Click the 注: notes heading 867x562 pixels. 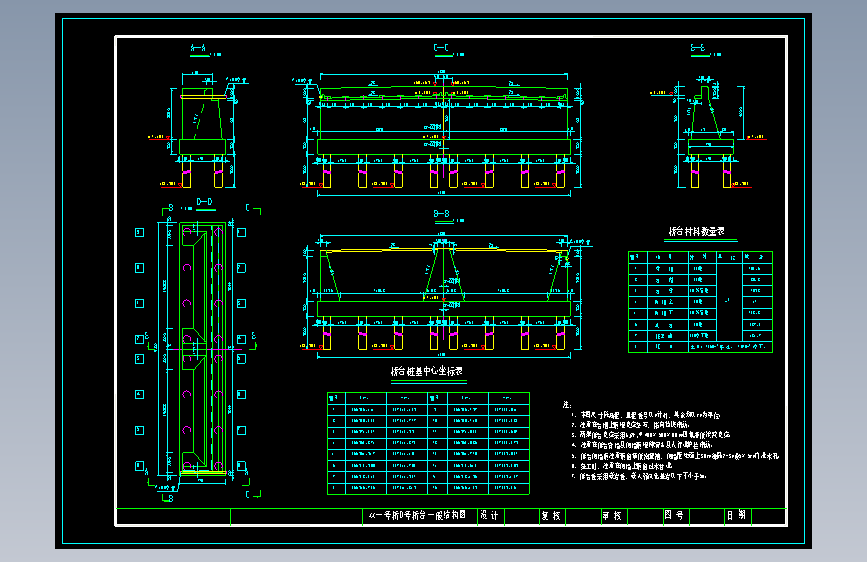click(567, 405)
